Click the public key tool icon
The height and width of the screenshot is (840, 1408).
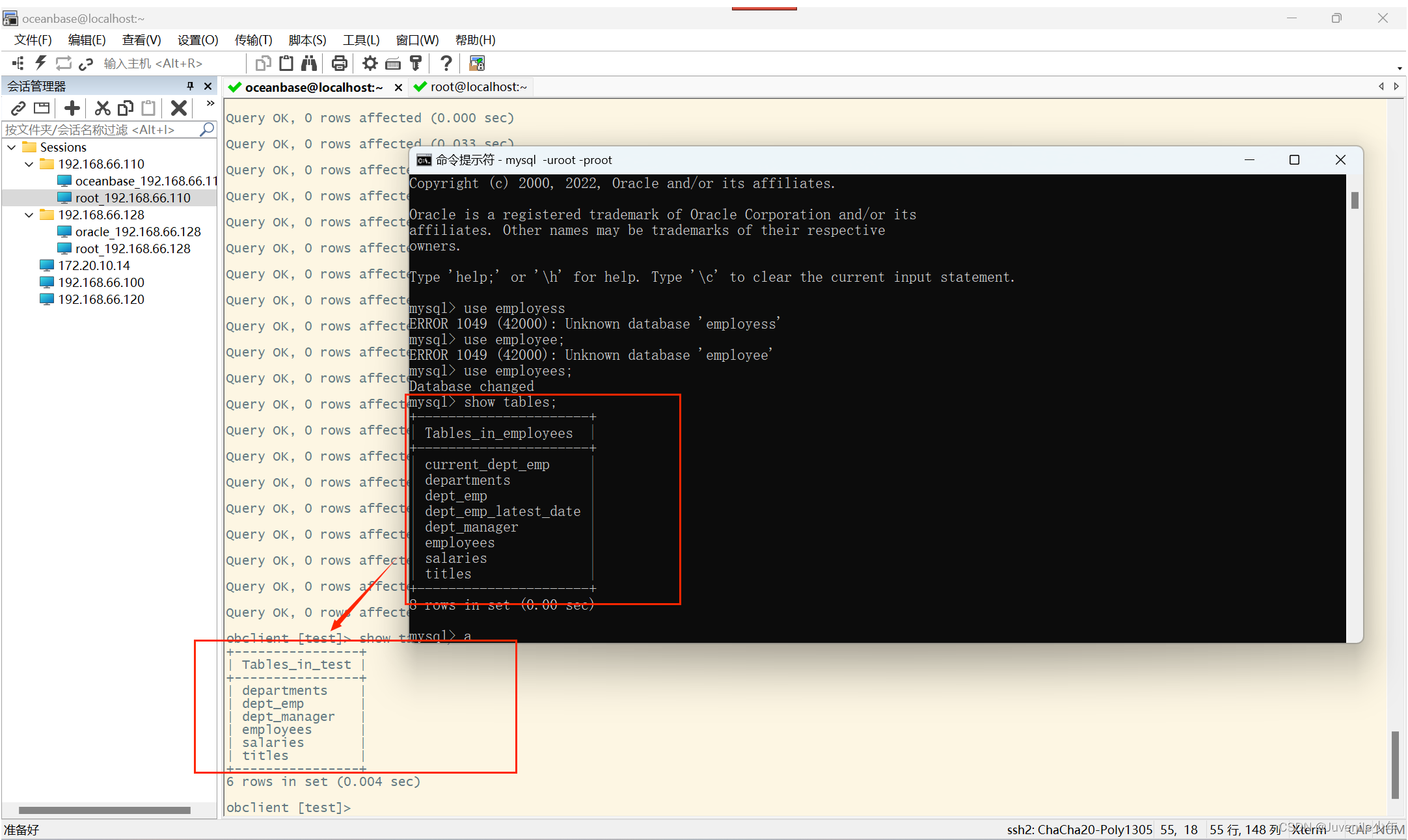[x=416, y=63]
